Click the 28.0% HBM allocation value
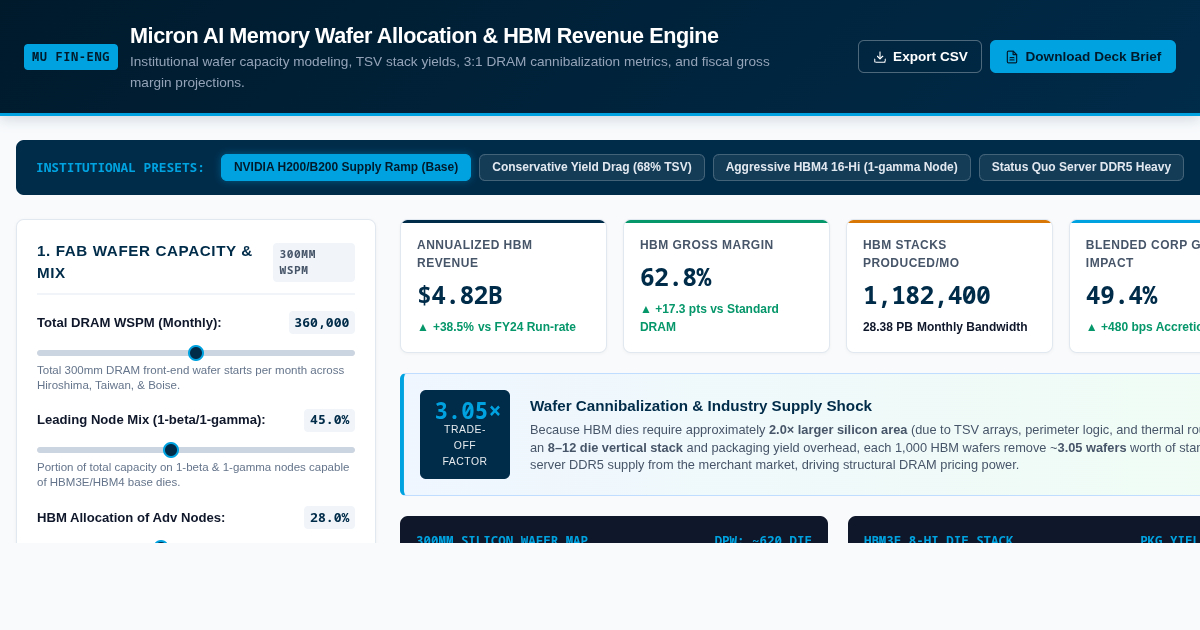This screenshot has width=1200, height=630. tap(329, 517)
